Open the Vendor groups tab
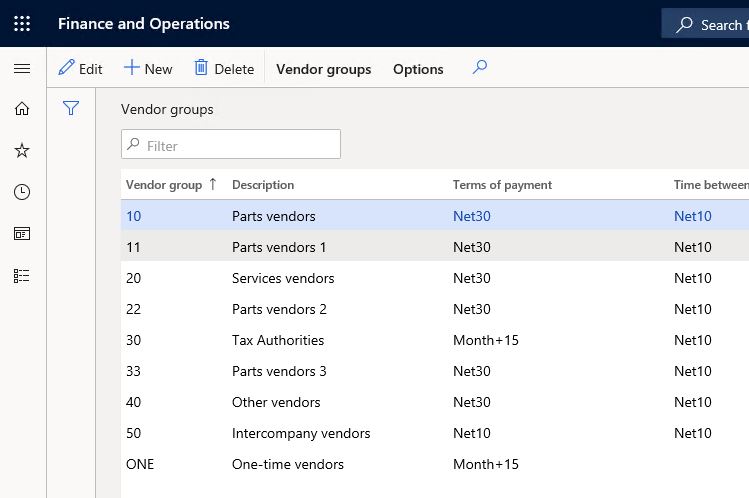Screen dimensions: 749x498 323,69
